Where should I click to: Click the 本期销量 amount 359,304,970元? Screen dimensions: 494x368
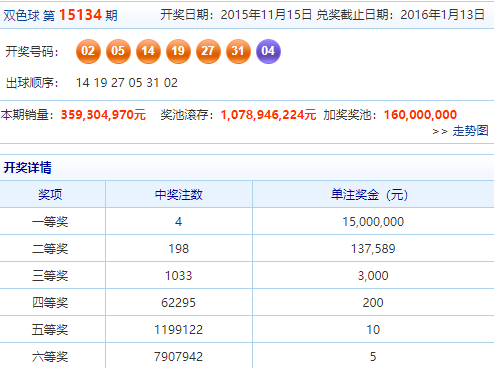(x=103, y=115)
